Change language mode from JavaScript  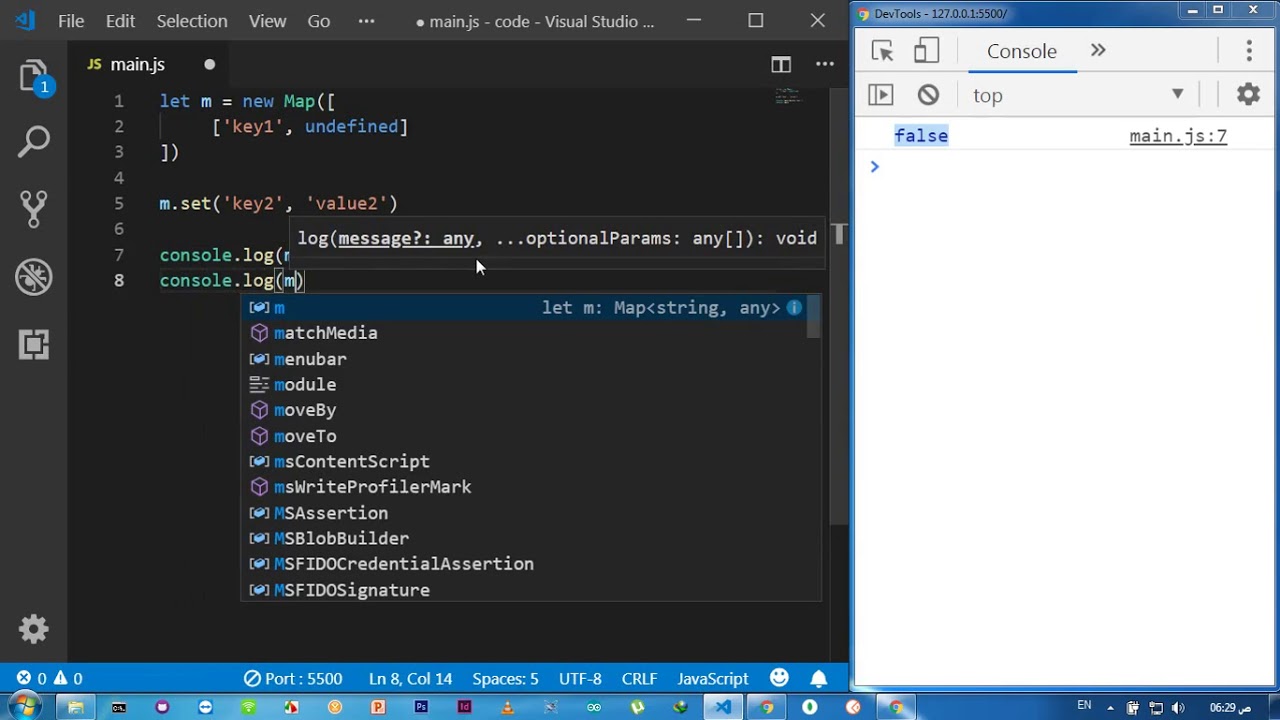pyautogui.click(x=713, y=679)
